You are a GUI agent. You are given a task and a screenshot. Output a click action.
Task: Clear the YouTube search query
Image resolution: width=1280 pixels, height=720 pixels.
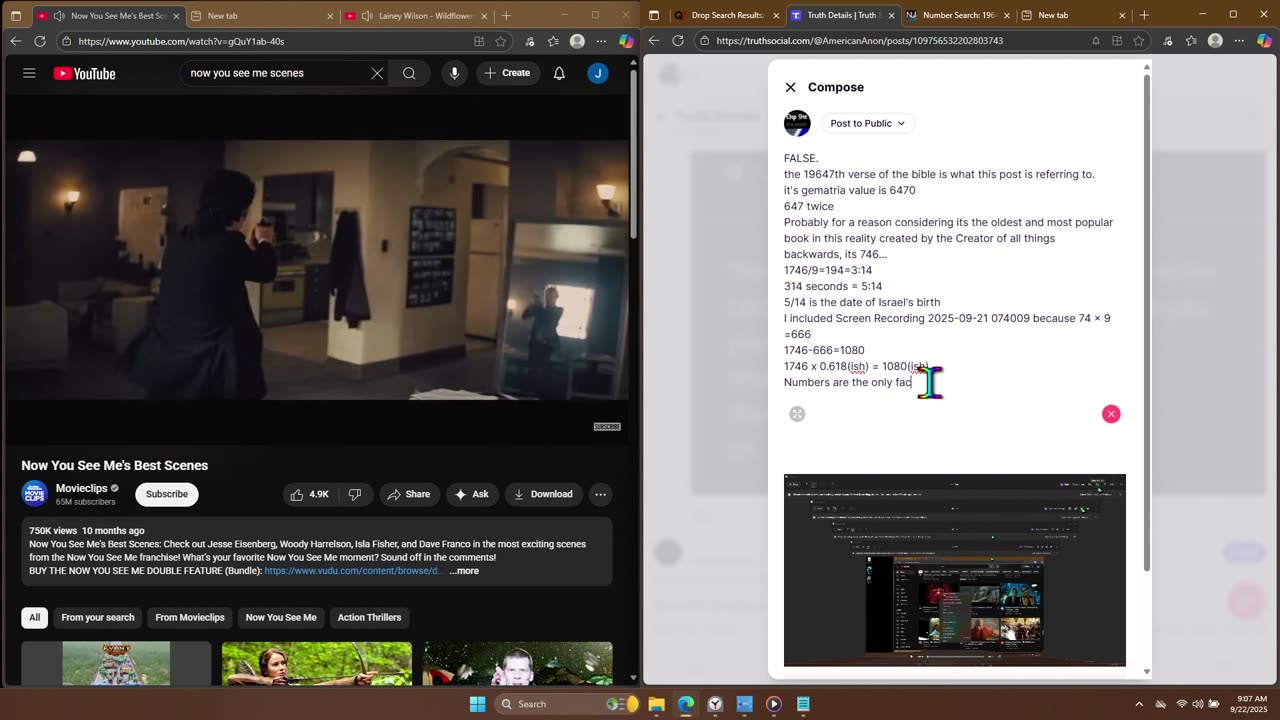377,73
